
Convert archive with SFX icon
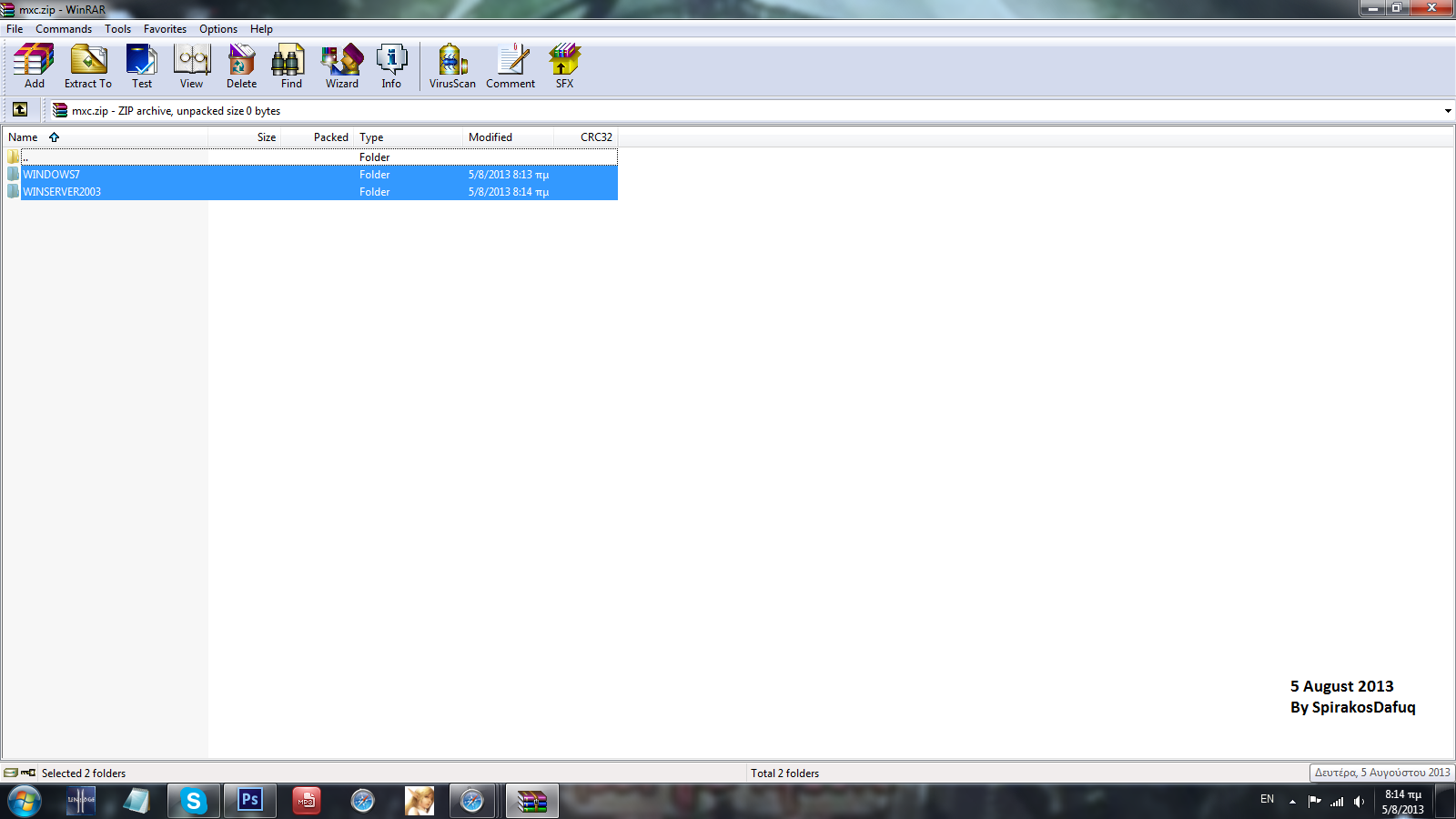coord(564,66)
